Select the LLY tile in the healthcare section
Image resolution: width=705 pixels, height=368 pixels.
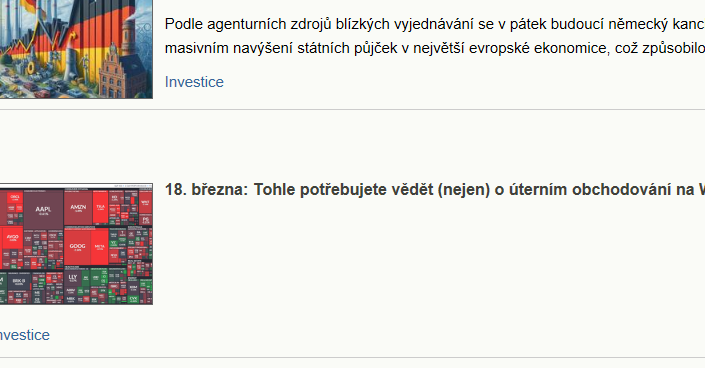click(72, 278)
